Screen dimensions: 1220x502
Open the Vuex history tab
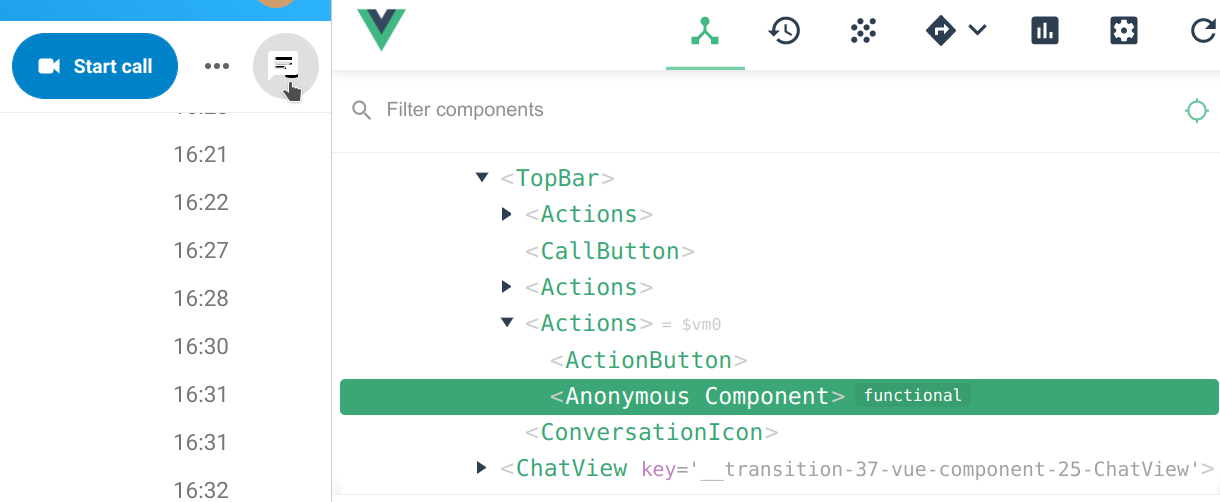[x=784, y=31]
